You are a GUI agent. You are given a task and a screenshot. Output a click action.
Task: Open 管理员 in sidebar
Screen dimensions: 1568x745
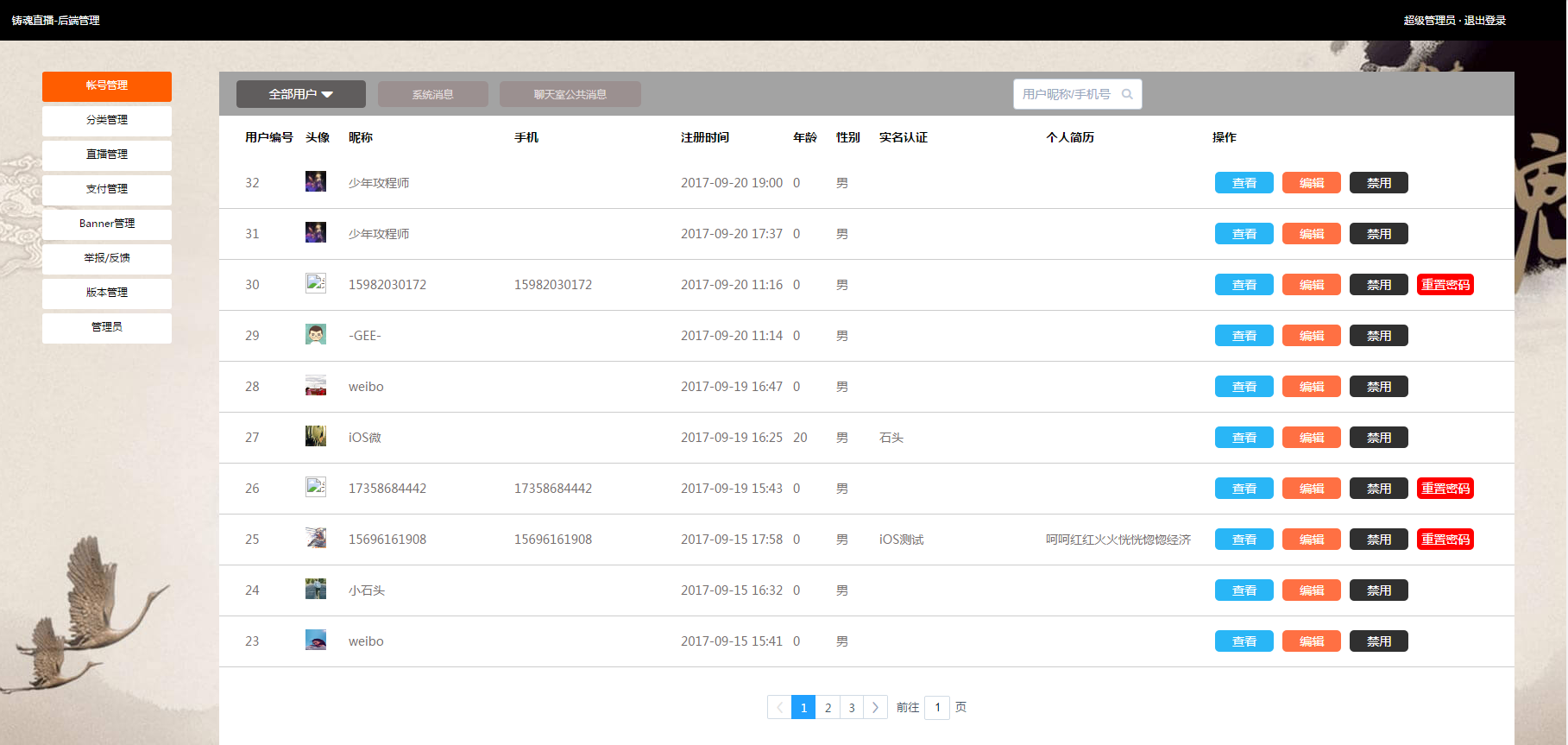(x=107, y=327)
